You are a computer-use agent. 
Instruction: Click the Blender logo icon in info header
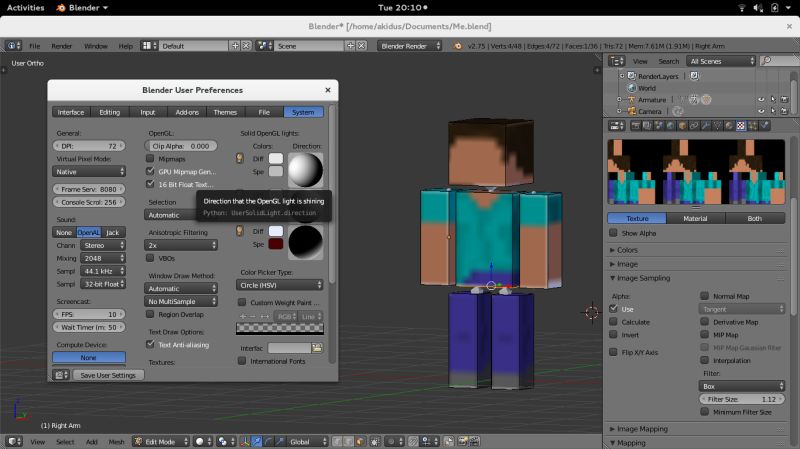pyautogui.click(x=458, y=46)
